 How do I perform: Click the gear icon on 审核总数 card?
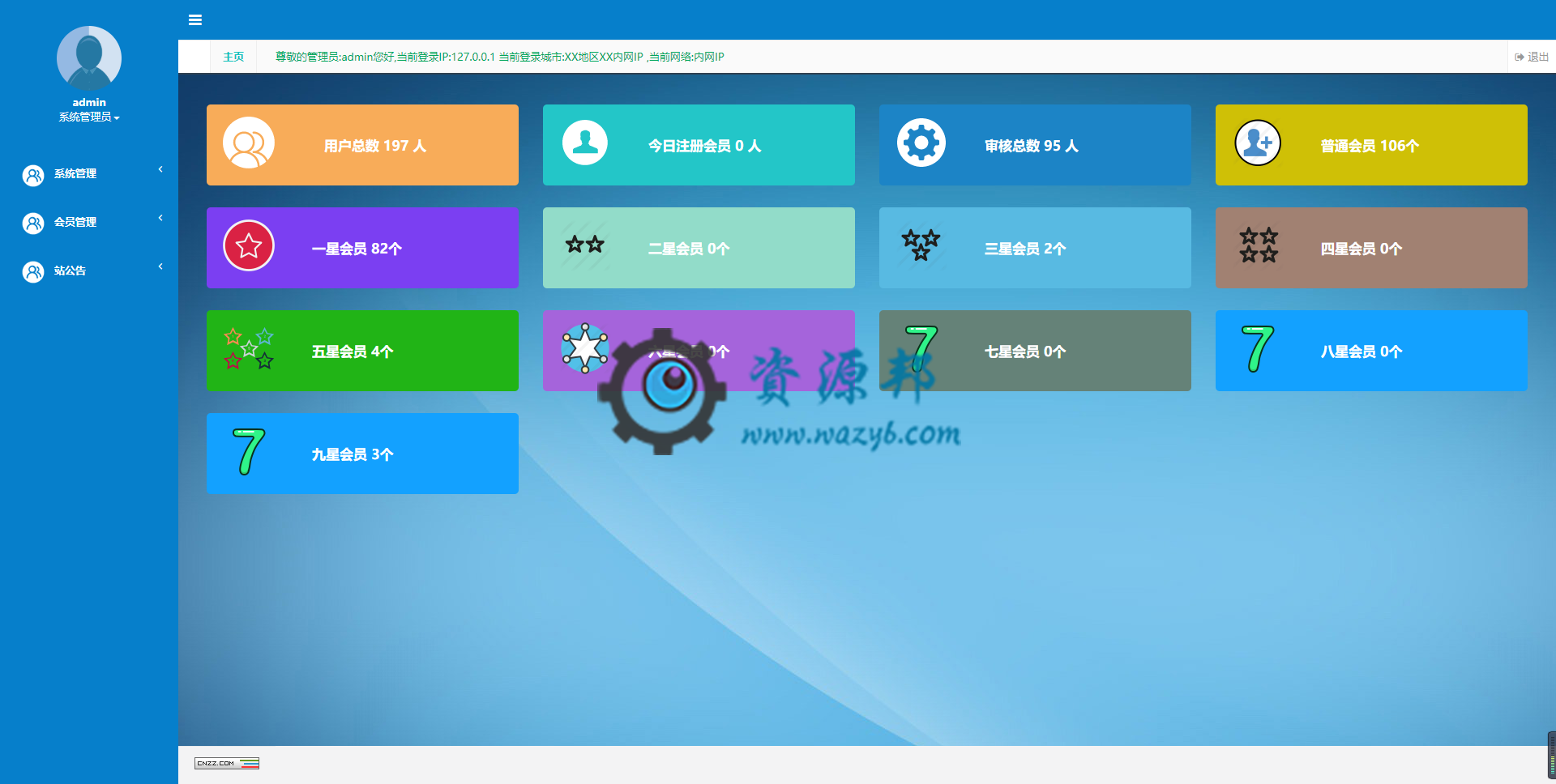pyautogui.click(x=921, y=143)
